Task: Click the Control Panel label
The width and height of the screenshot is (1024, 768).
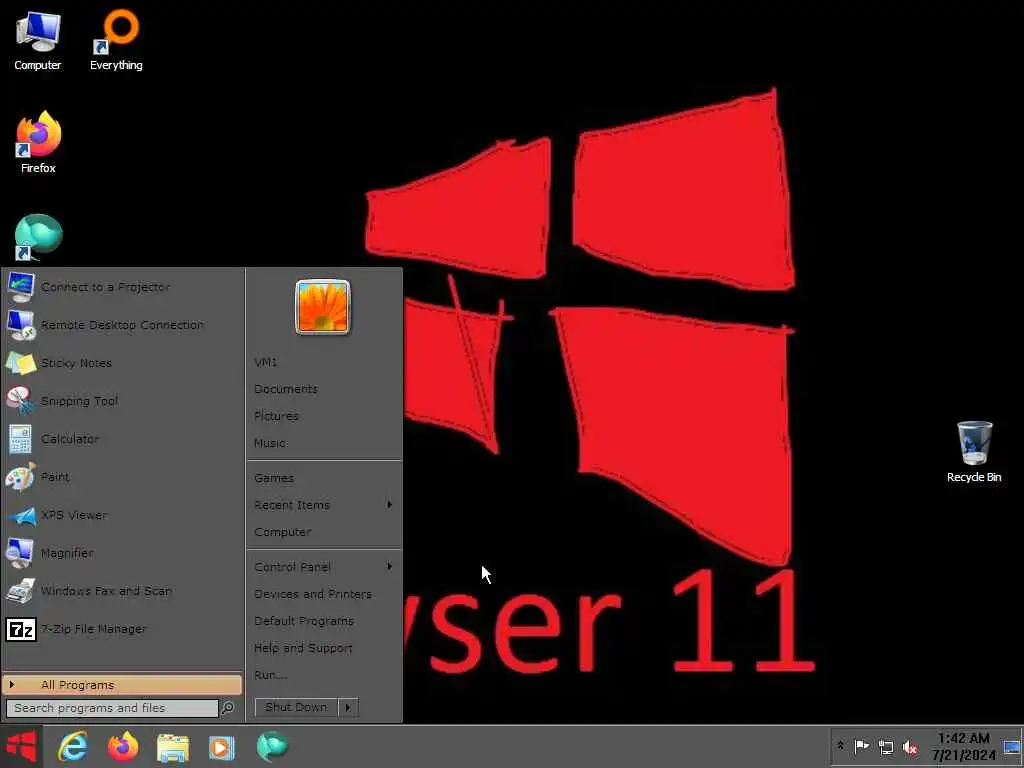Action: pyautogui.click(x=293, y=567)
